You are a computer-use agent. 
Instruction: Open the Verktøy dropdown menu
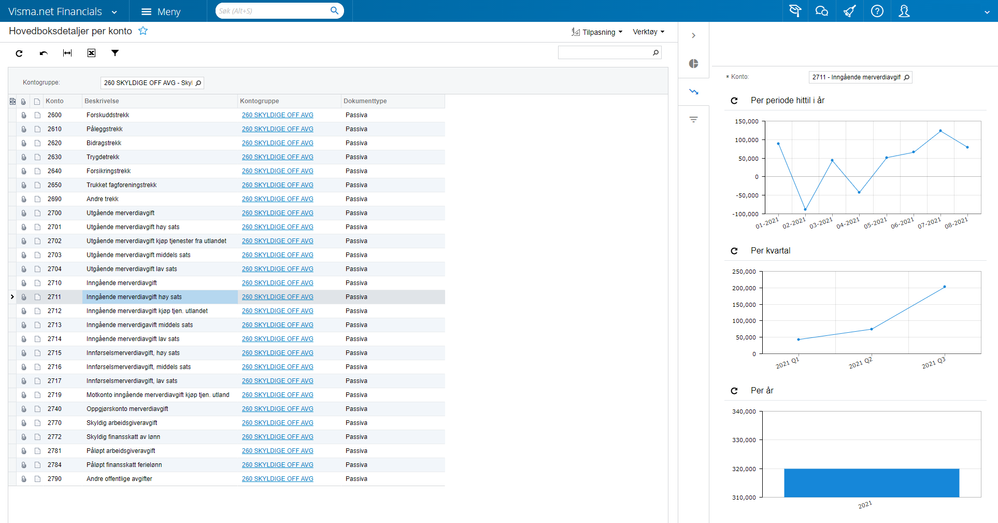(x=649, y=32)
